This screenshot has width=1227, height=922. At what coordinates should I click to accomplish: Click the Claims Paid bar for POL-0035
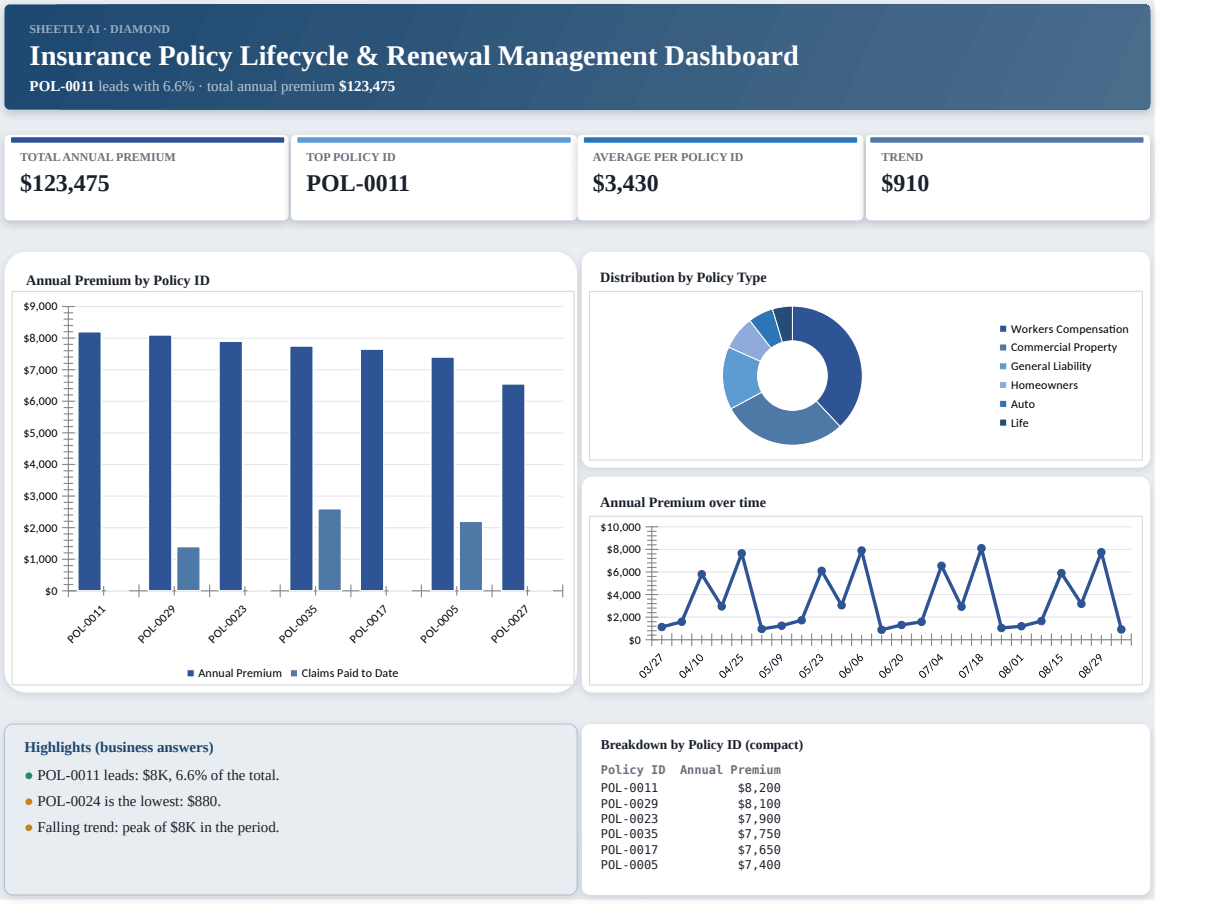coord(330,550)
